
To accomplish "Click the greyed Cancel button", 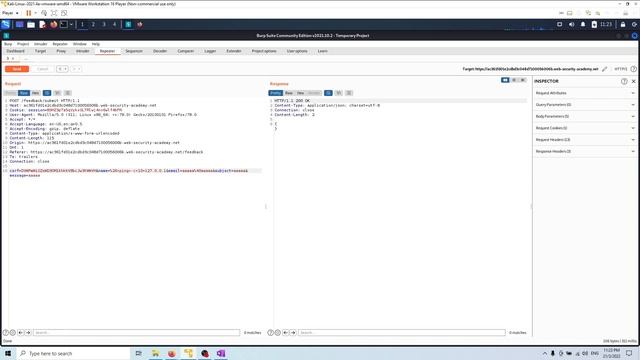I will click(x=42, y=69).
